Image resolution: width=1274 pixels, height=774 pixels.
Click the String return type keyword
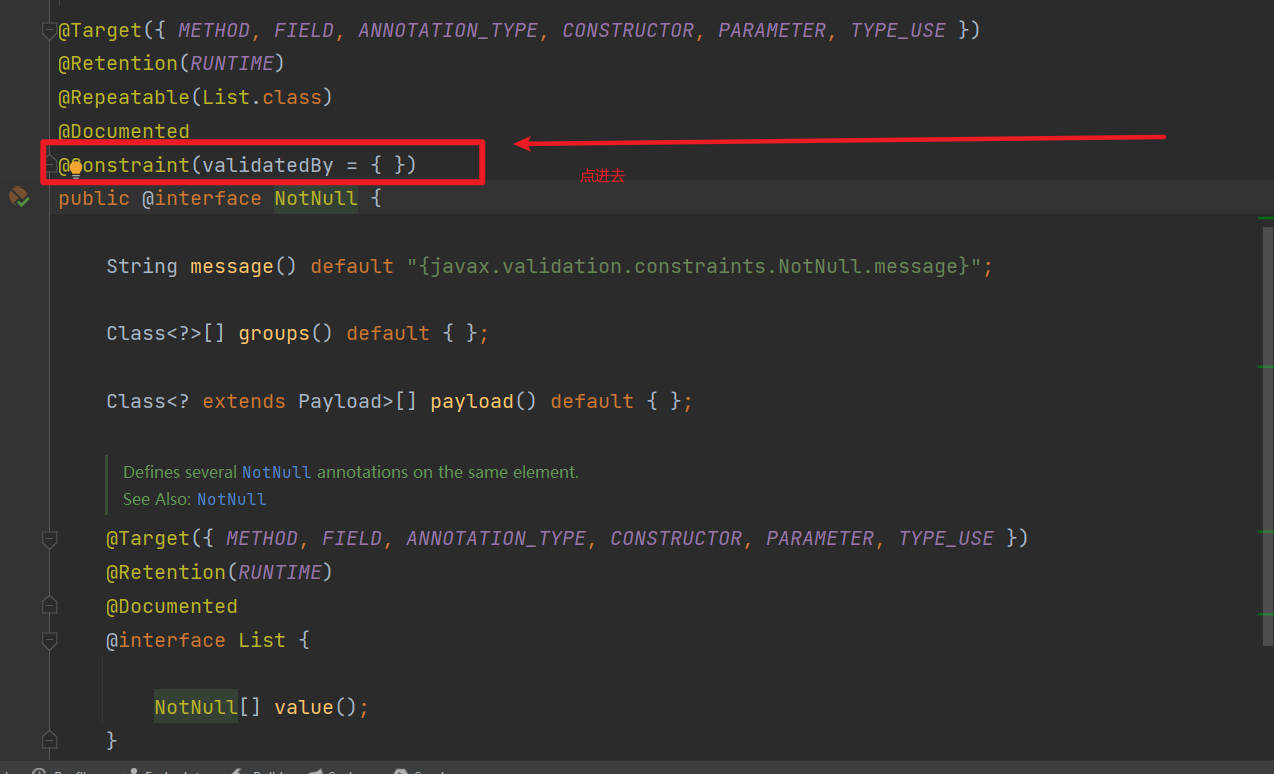tap(142, 266)
